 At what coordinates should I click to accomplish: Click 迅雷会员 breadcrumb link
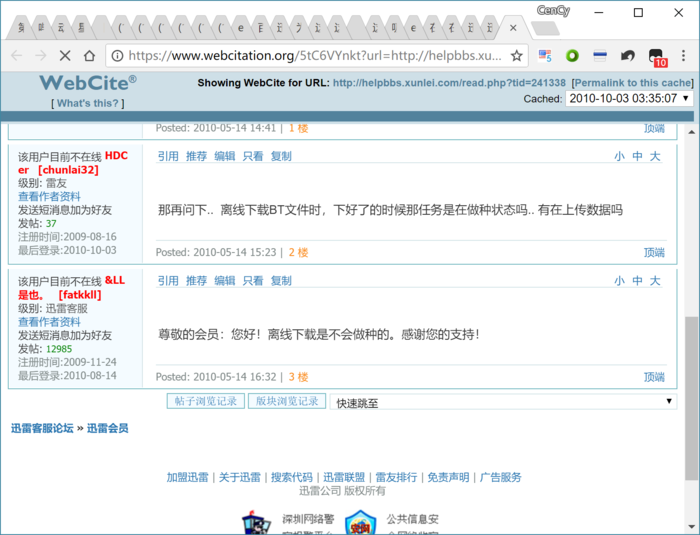108,428
